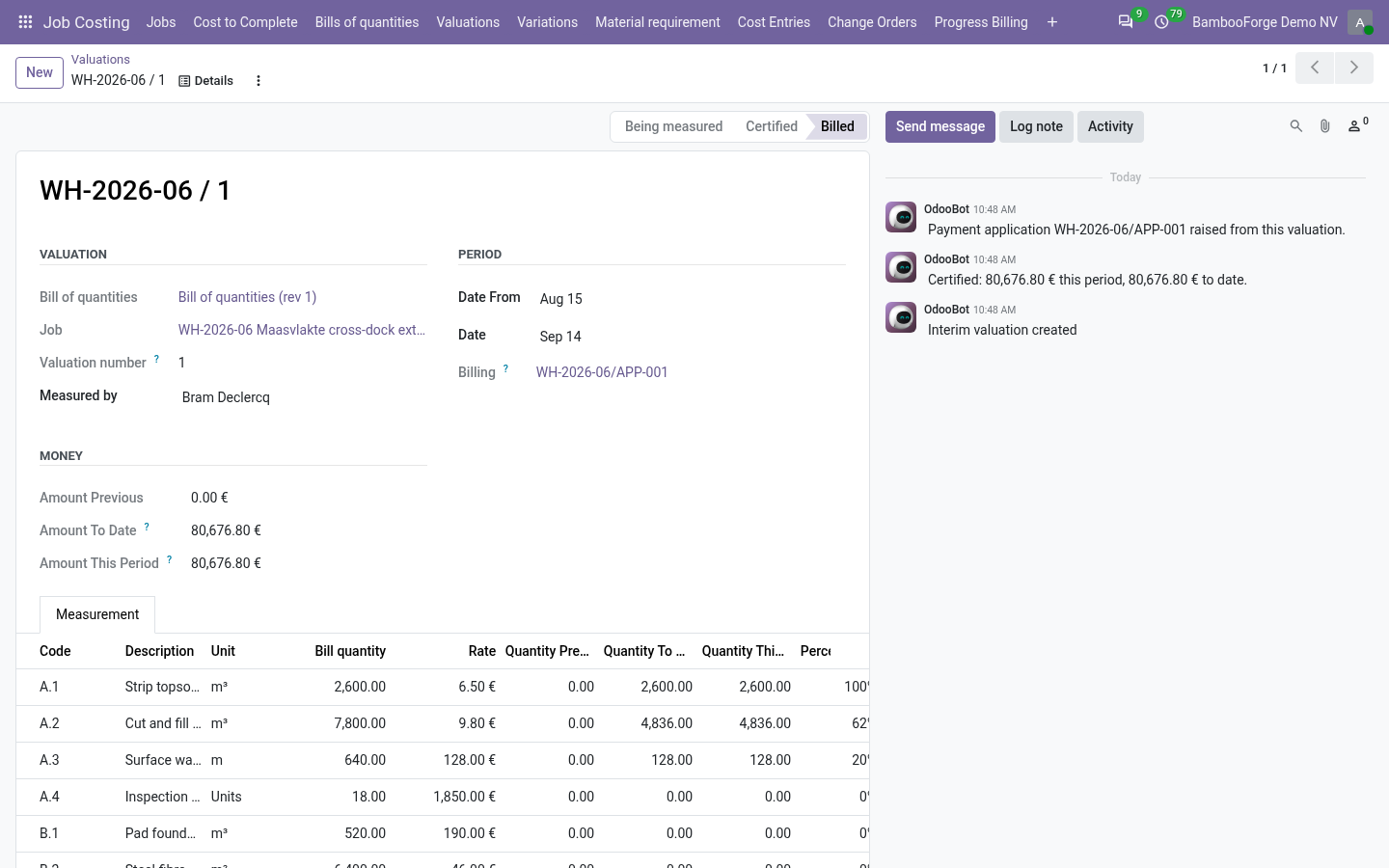Open the Jobs menu
This screenshot has width=1389, height=868.
[x=161, y=22]
